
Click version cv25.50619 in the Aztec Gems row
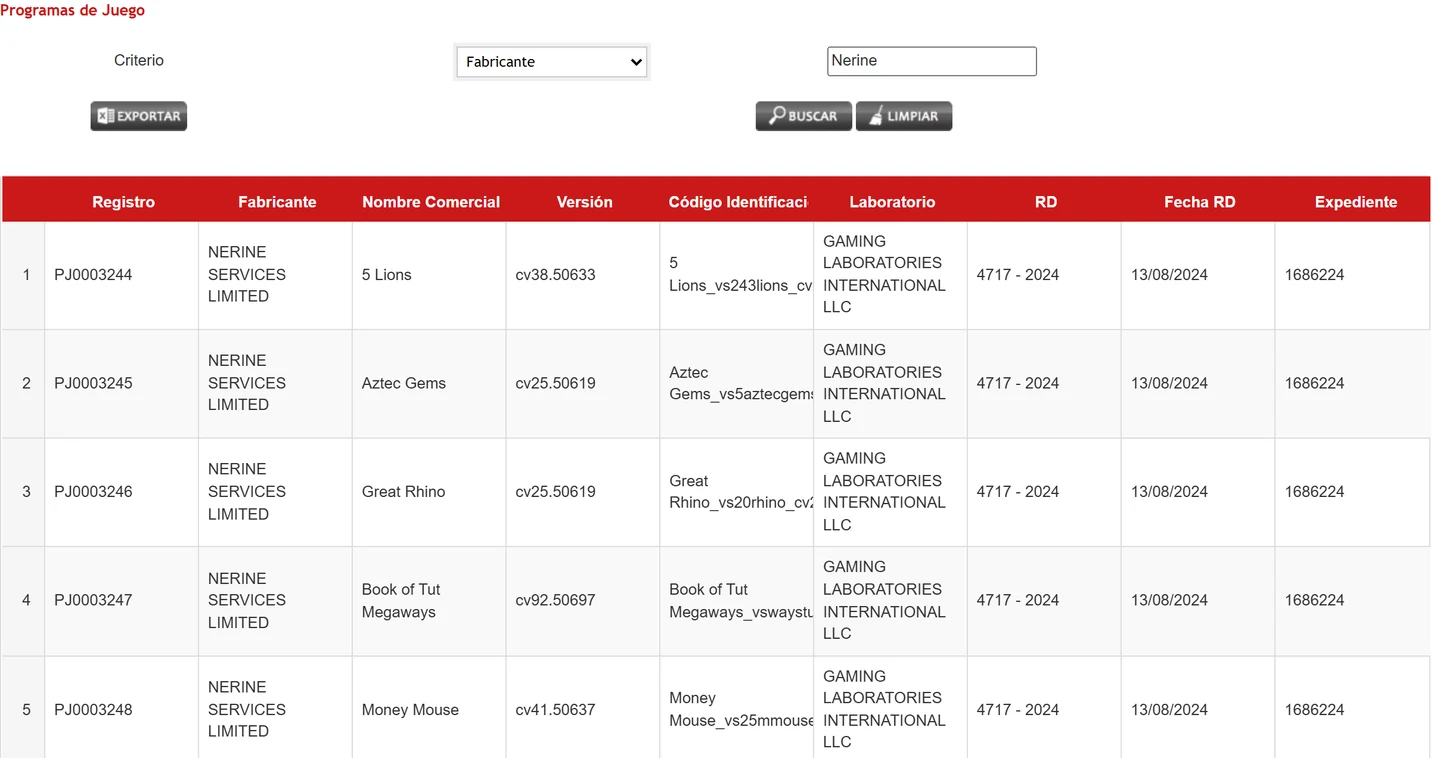point(556,383)
